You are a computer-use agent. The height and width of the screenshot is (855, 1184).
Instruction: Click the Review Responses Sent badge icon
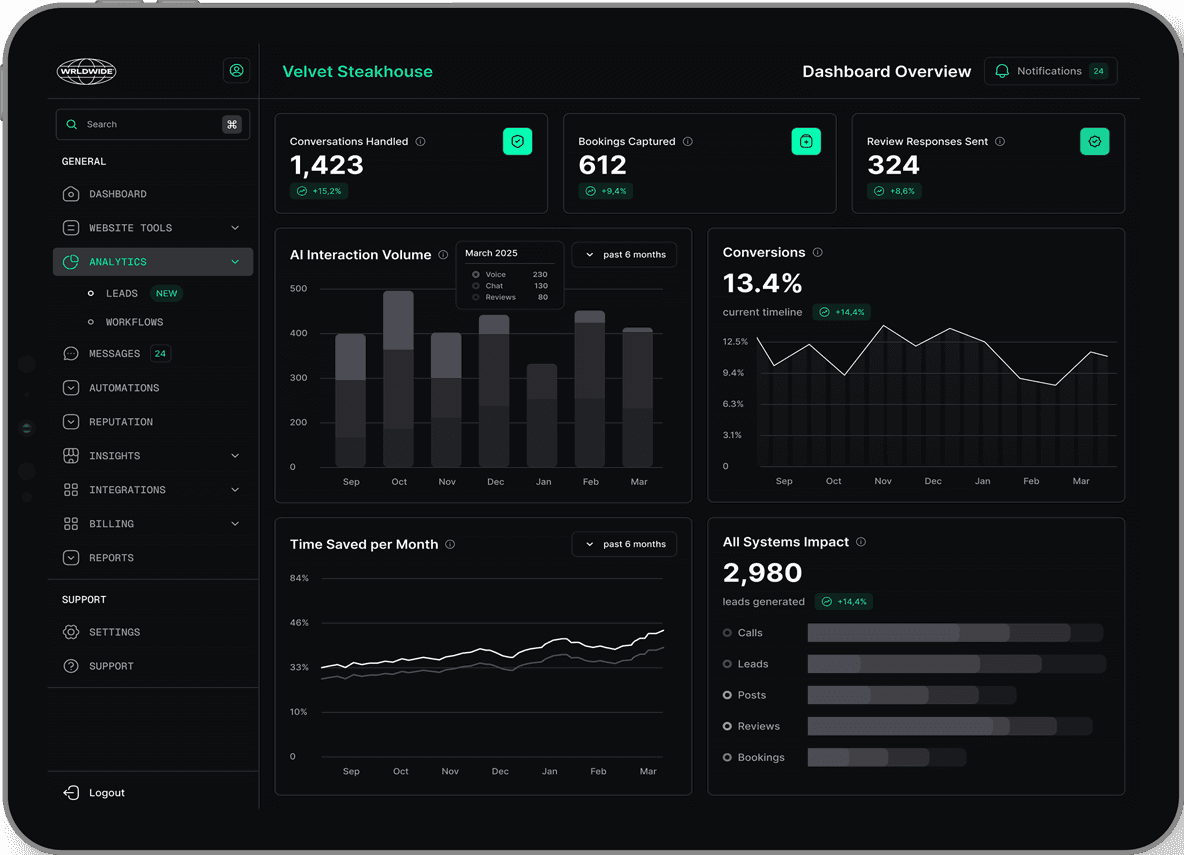pyautogui.click(x=1094, y=141)
